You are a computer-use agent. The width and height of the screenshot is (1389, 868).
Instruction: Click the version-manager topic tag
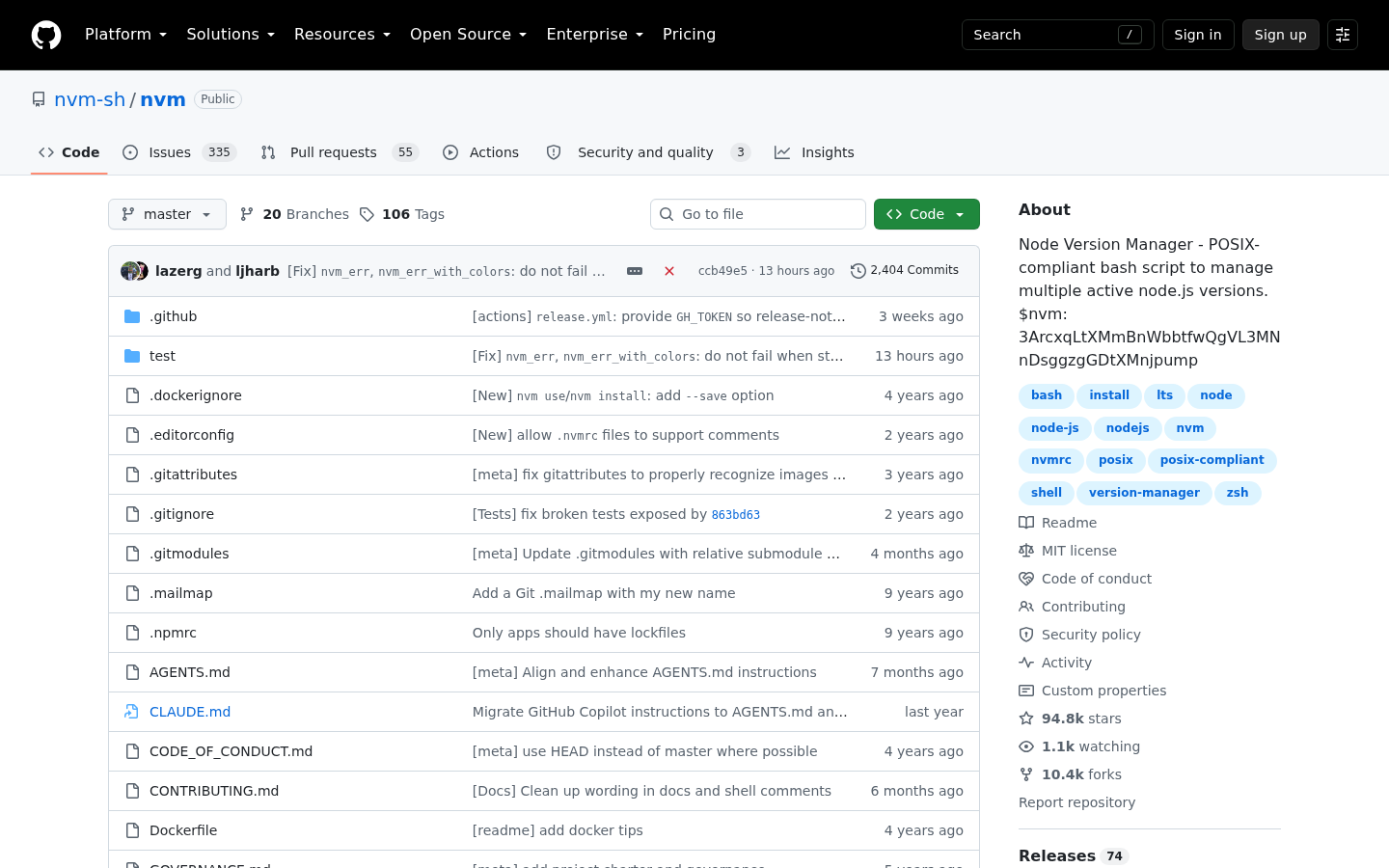1144,493
